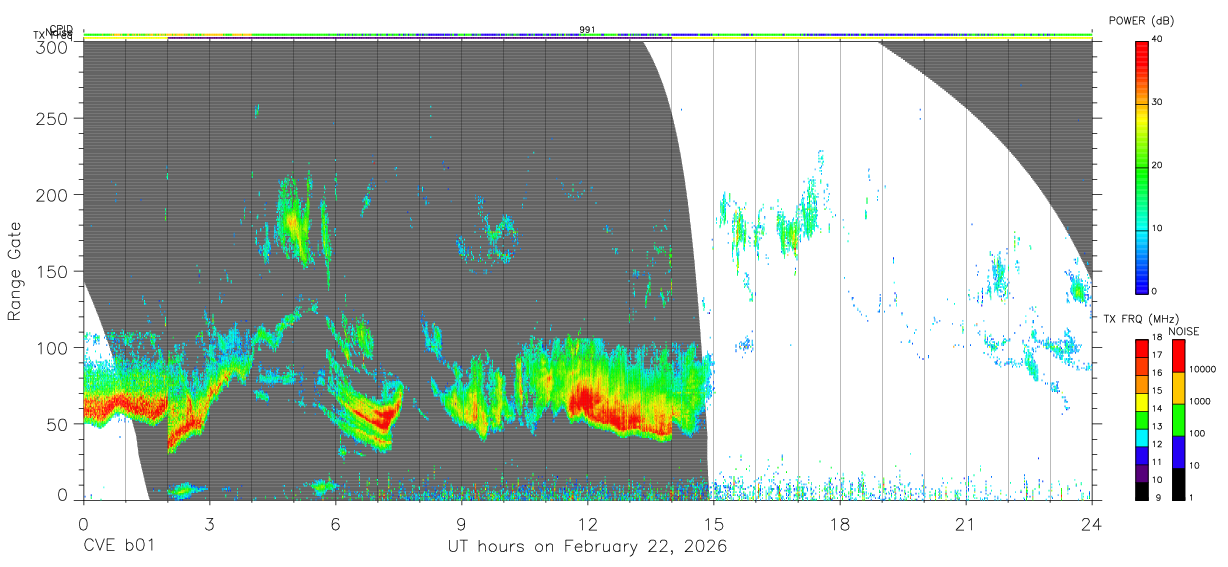Click the '10000' label on NOISE scale
The image size is (1228, 567).
click(x=1201, y=370)
